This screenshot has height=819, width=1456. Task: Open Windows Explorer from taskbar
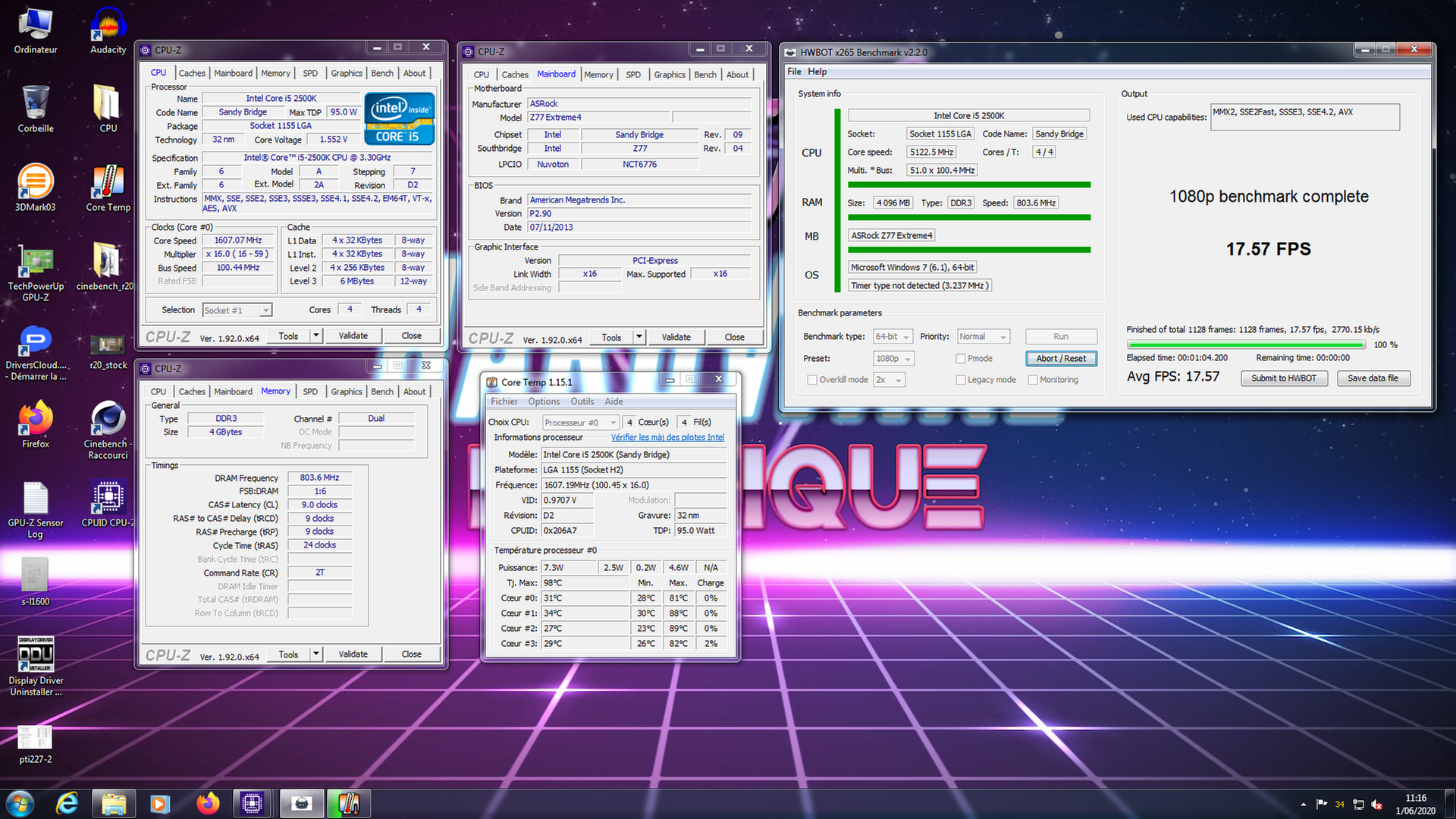pos(114,803)
